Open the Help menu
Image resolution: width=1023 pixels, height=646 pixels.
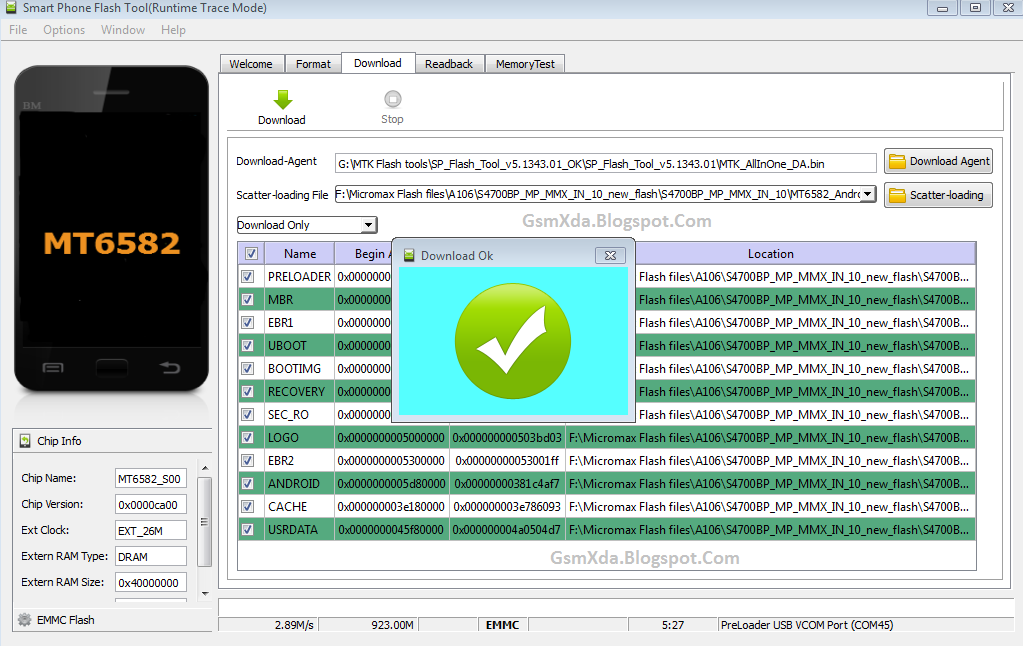(x=174, y=30)
